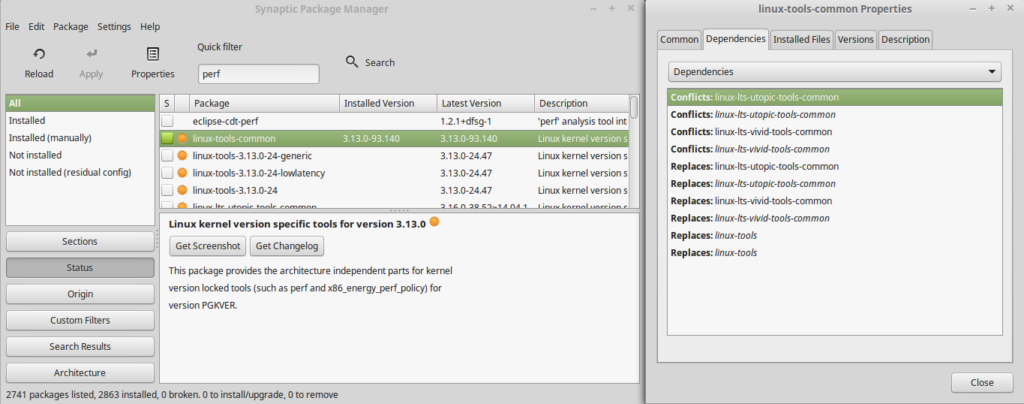
Task: Click orange Ubuntu icon beside linux-tools-3.13.0-24-generic
Action: [x=183, y=156]
